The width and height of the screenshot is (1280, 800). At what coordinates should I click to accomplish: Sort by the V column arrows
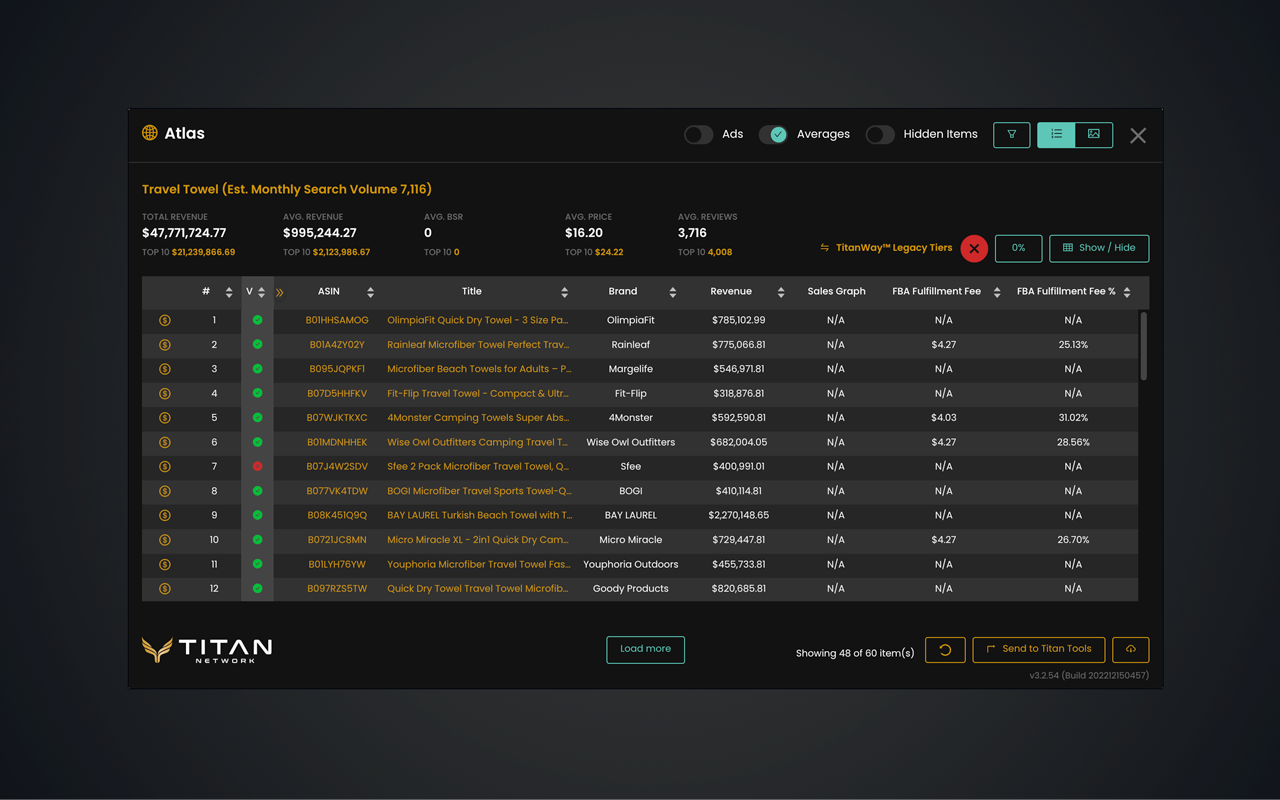261,292
